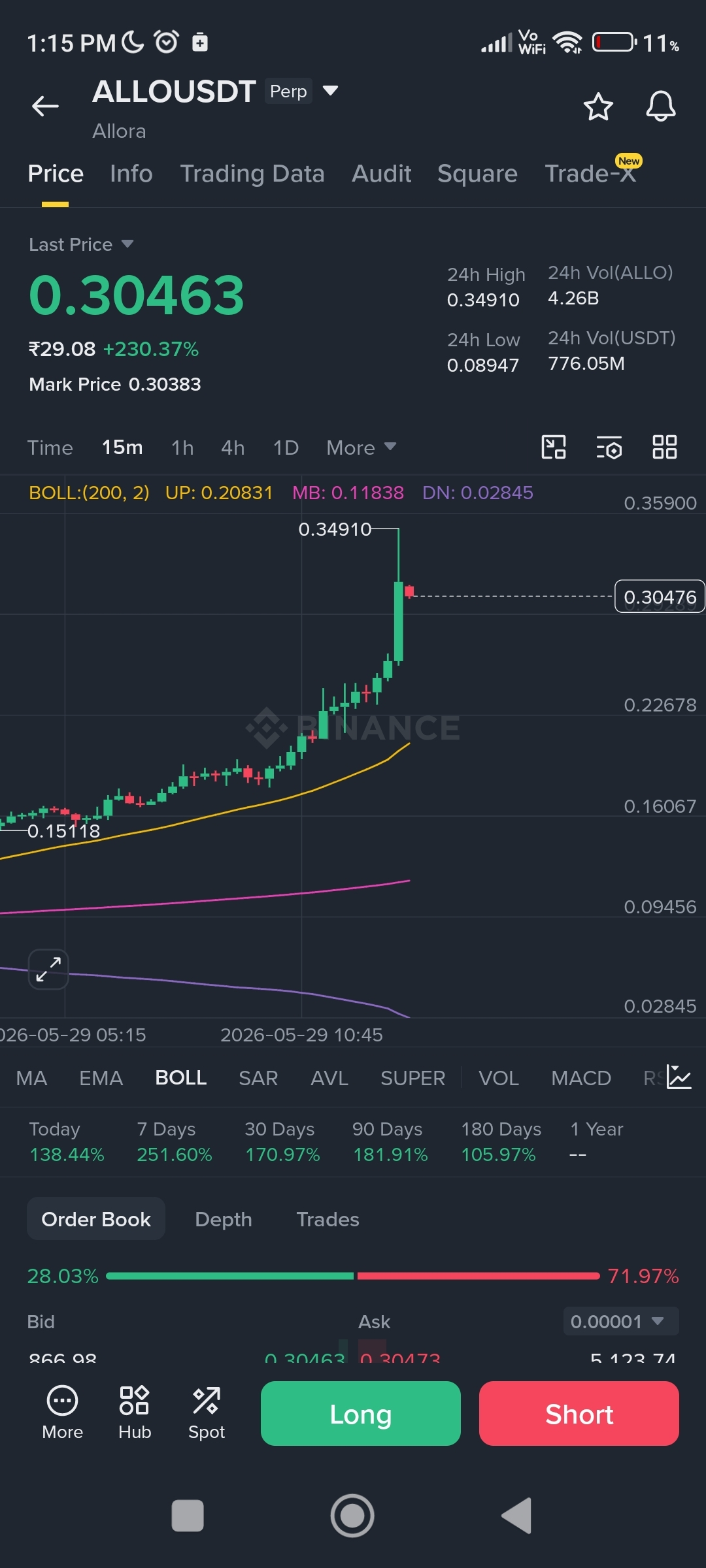Open the chart picture-in-picture layout icon
The width and height of the screenshot is (706, 1568).
554,448
